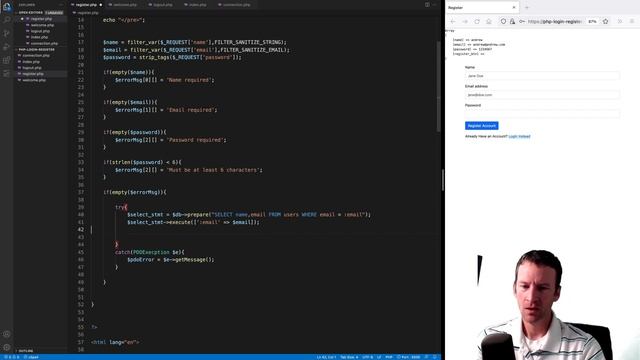Click the Email address input field

pyautogui.click(x=542, y=95)
